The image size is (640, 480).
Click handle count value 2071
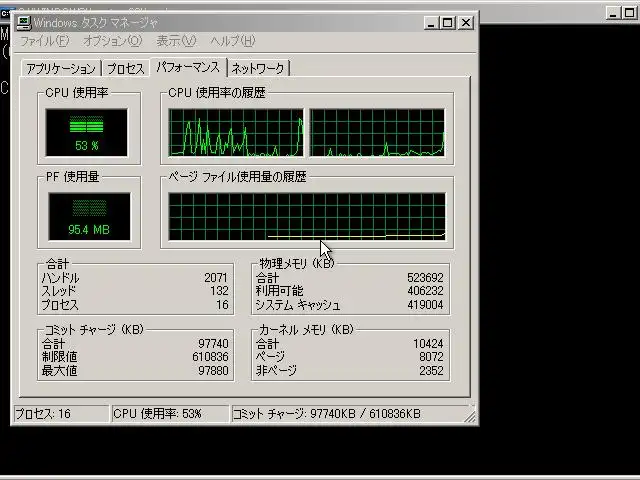[x=216, y=278]
